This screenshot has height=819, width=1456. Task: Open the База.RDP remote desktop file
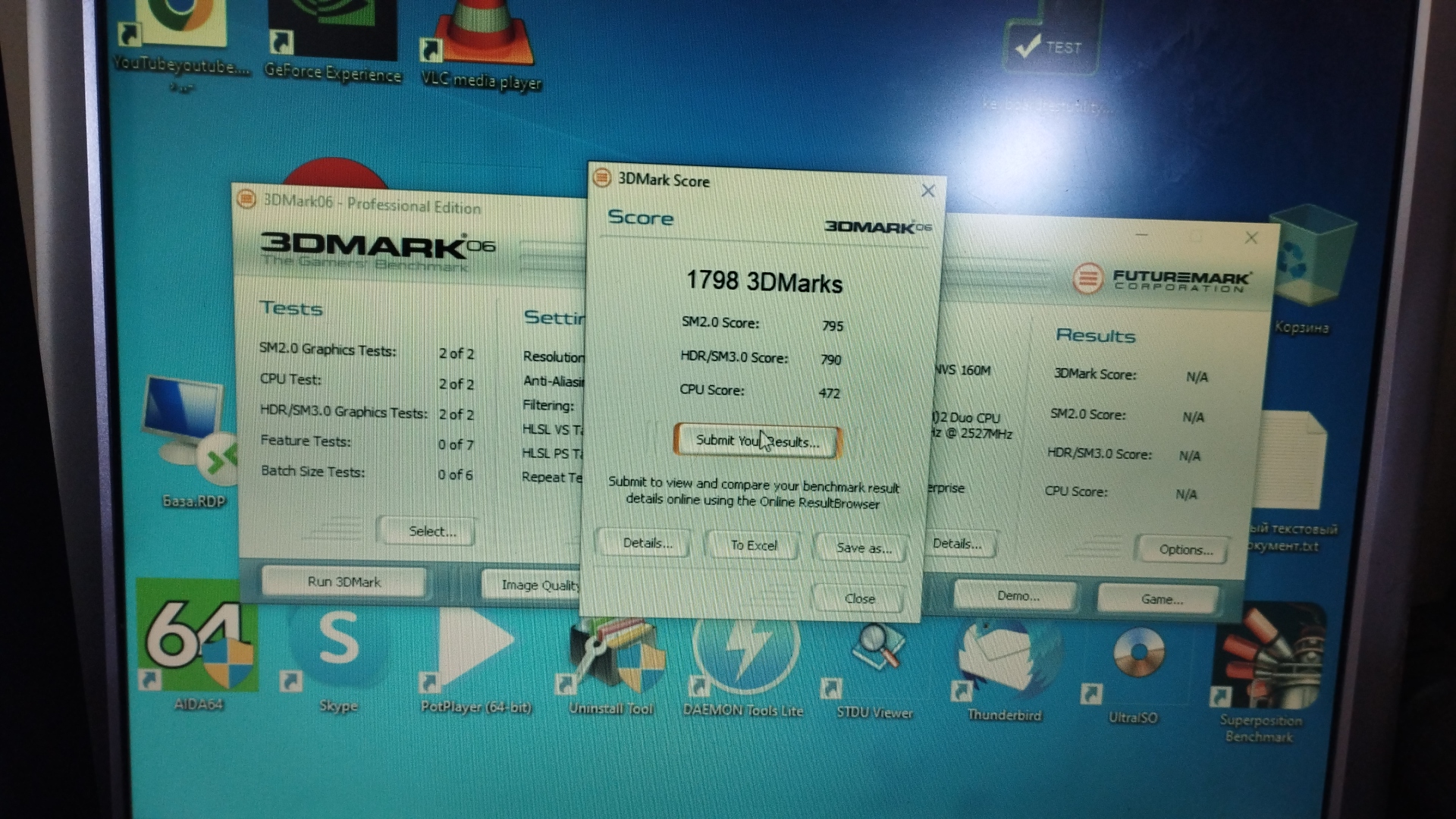pyautogui.click(x=193, y=442)
